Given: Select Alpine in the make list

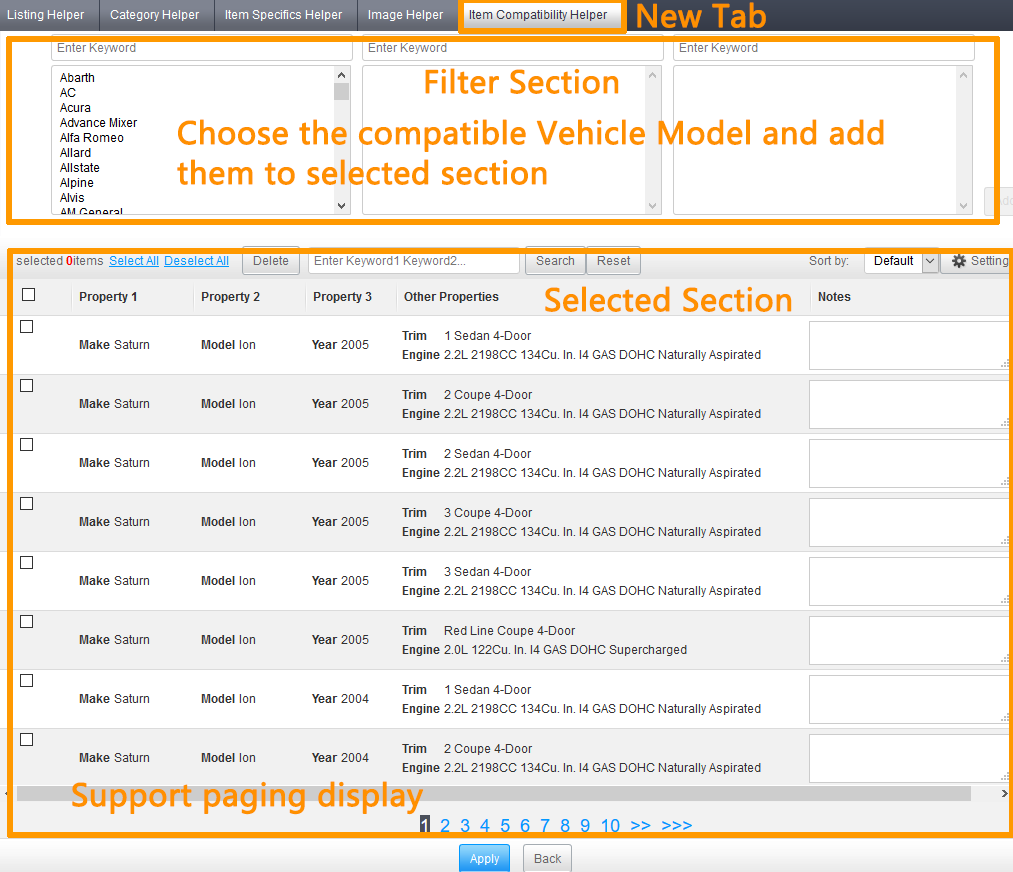Looking at the screenshot, I should tap(77, 183).
